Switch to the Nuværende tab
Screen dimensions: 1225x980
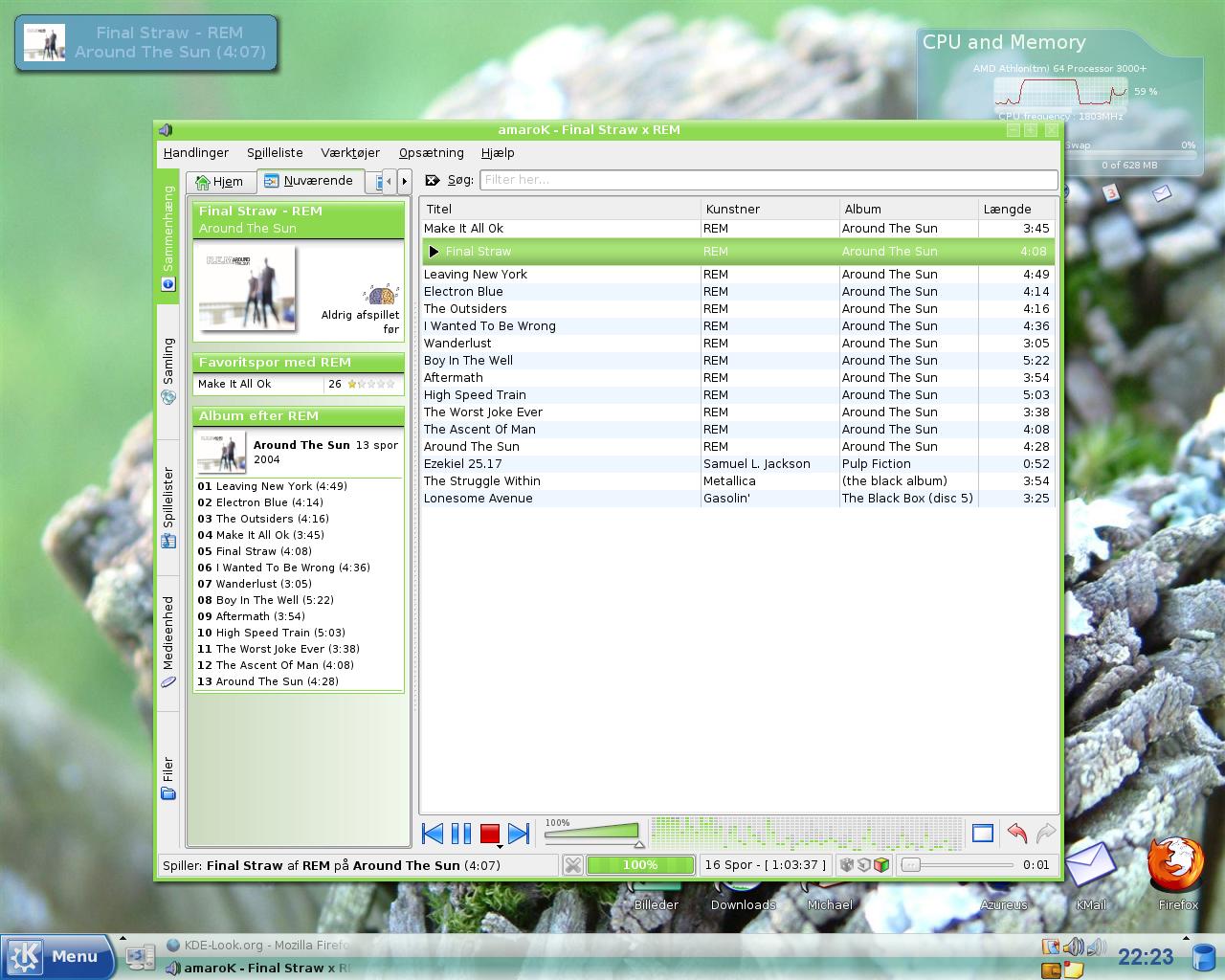(310, 180)
